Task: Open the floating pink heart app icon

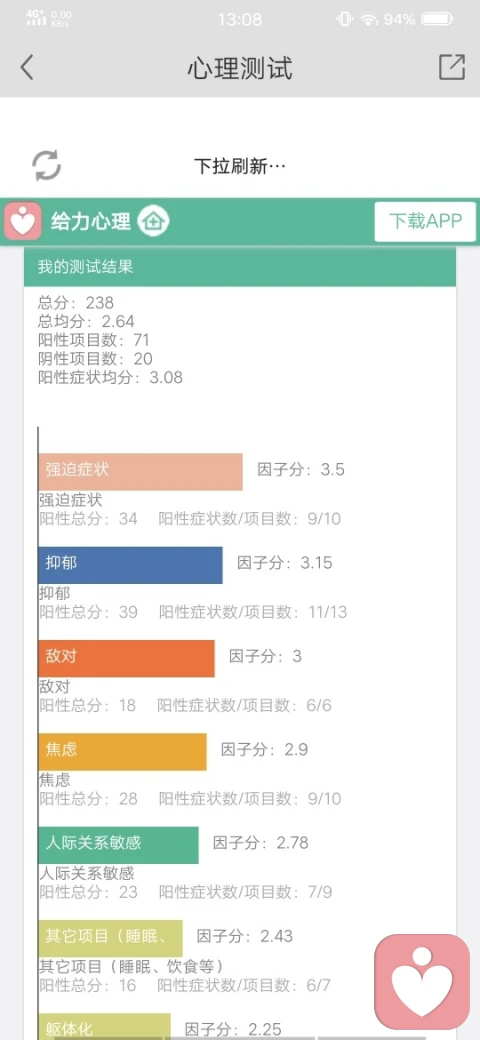Action: pyautogui.click(x=422, y=982)
